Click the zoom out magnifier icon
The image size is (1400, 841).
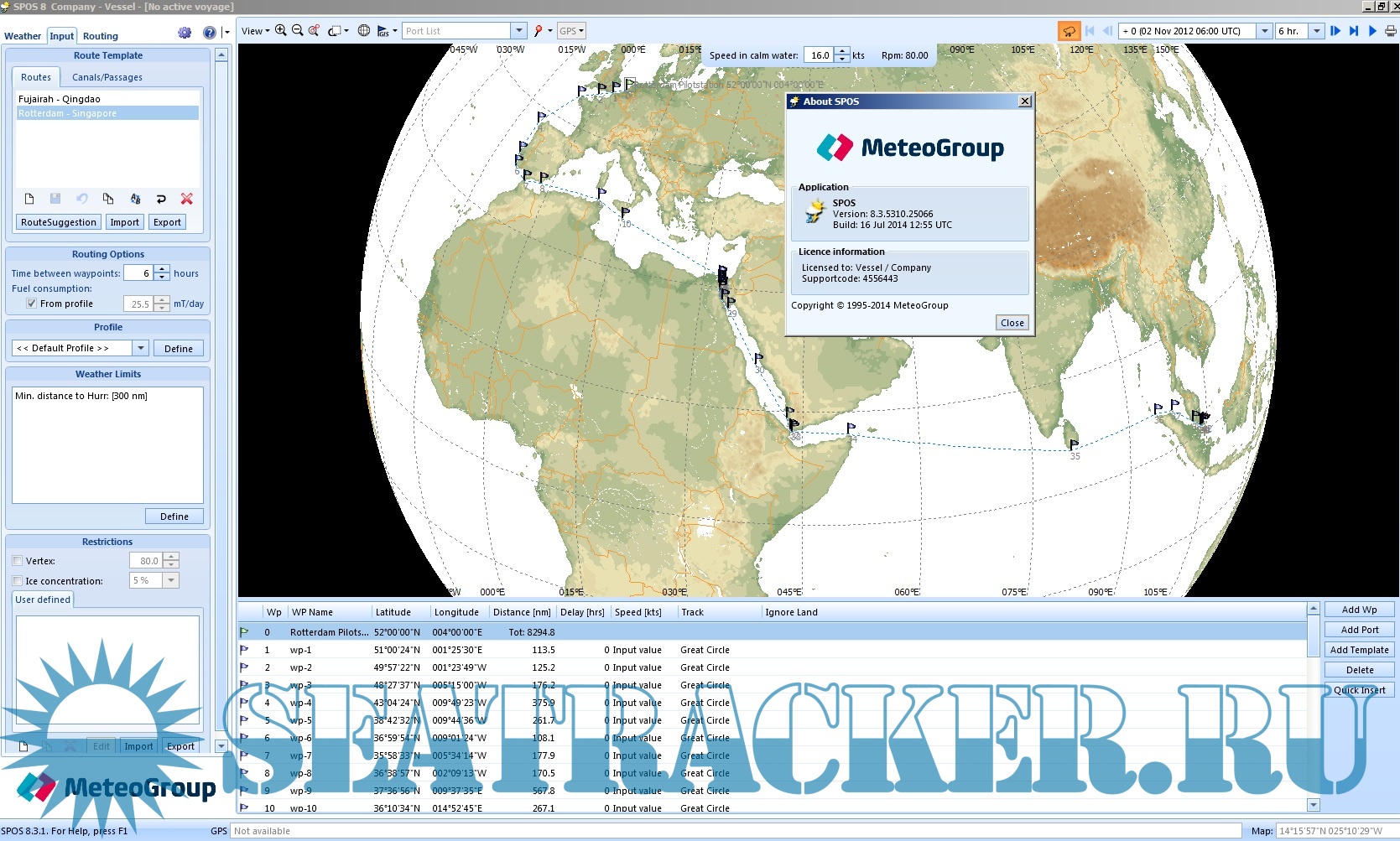(297, 30)
